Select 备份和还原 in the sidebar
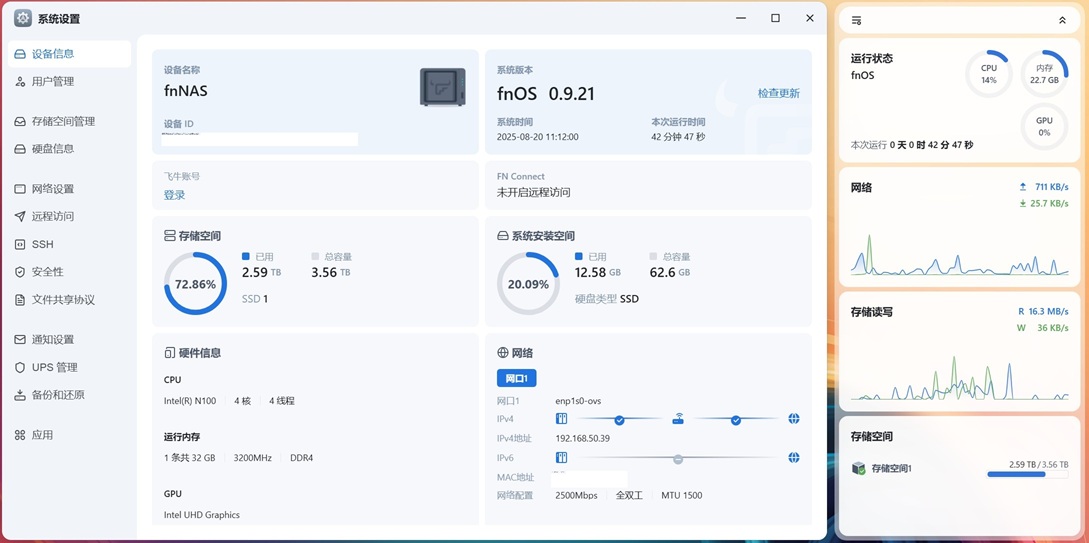Image resolution: width=1089 pixels, height=543 pixels. (x=69, y=395)
